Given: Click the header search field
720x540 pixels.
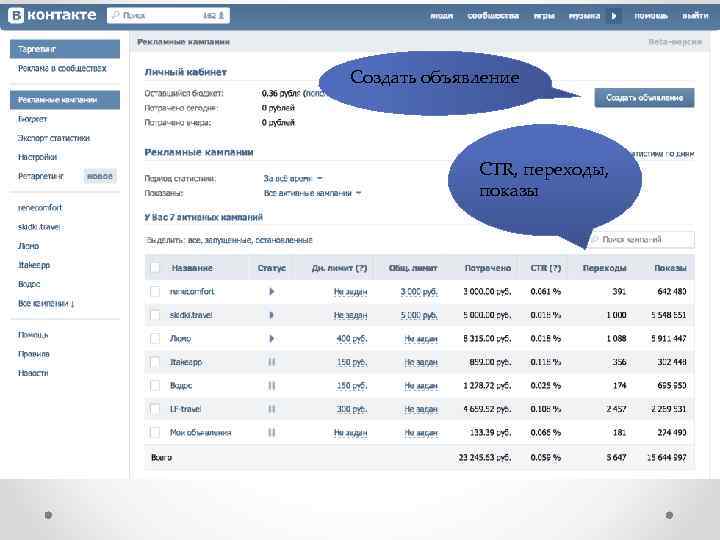Looking at the screenshot, I should [x=169, y=16].
